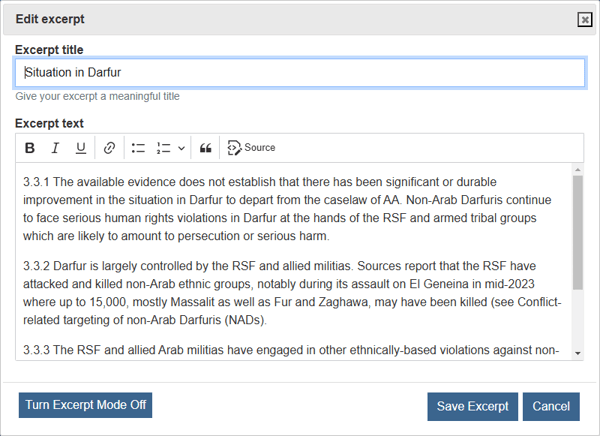The image size is (600, 436).
Task: Click the 'Give your excerpt a meaningful title' hint
Action: [x=97, y=96]
